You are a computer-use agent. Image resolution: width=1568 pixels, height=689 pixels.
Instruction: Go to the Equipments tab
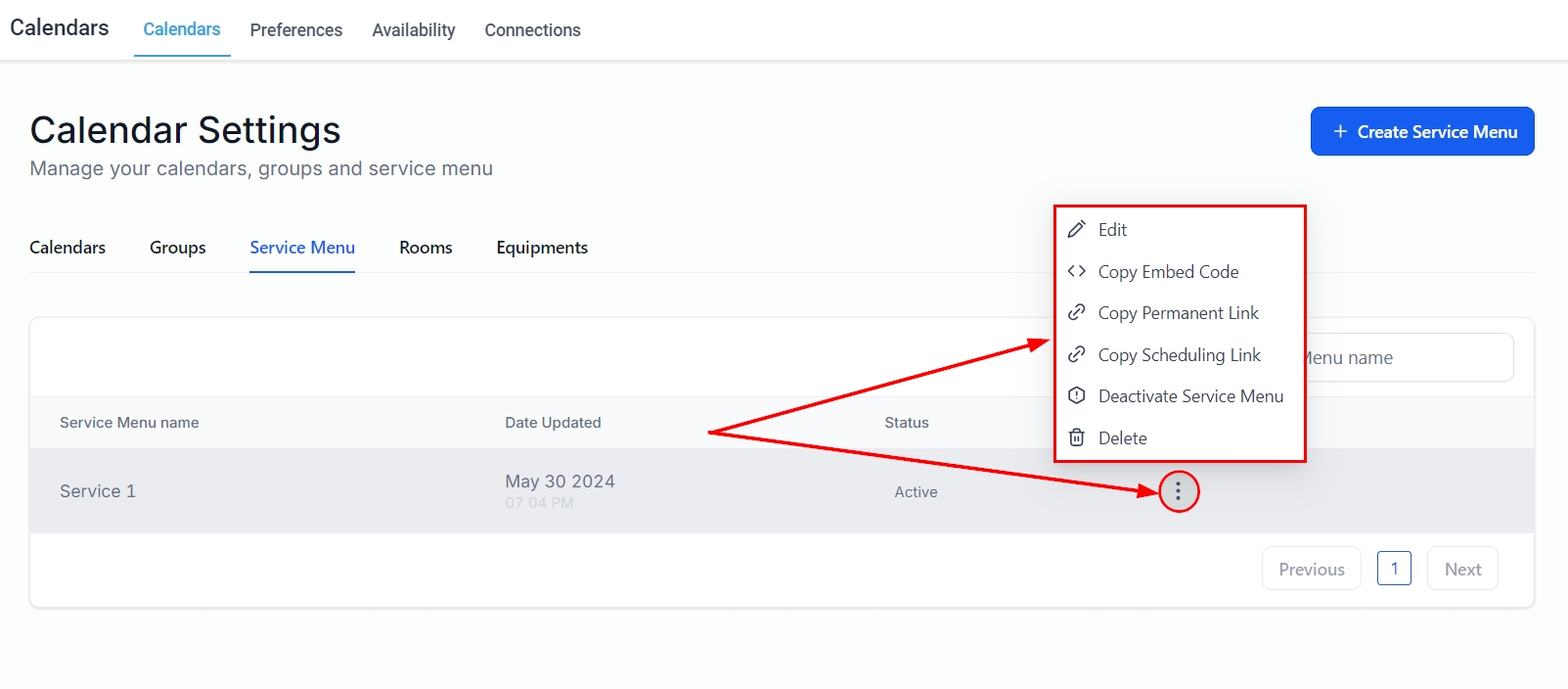[542, 248]
